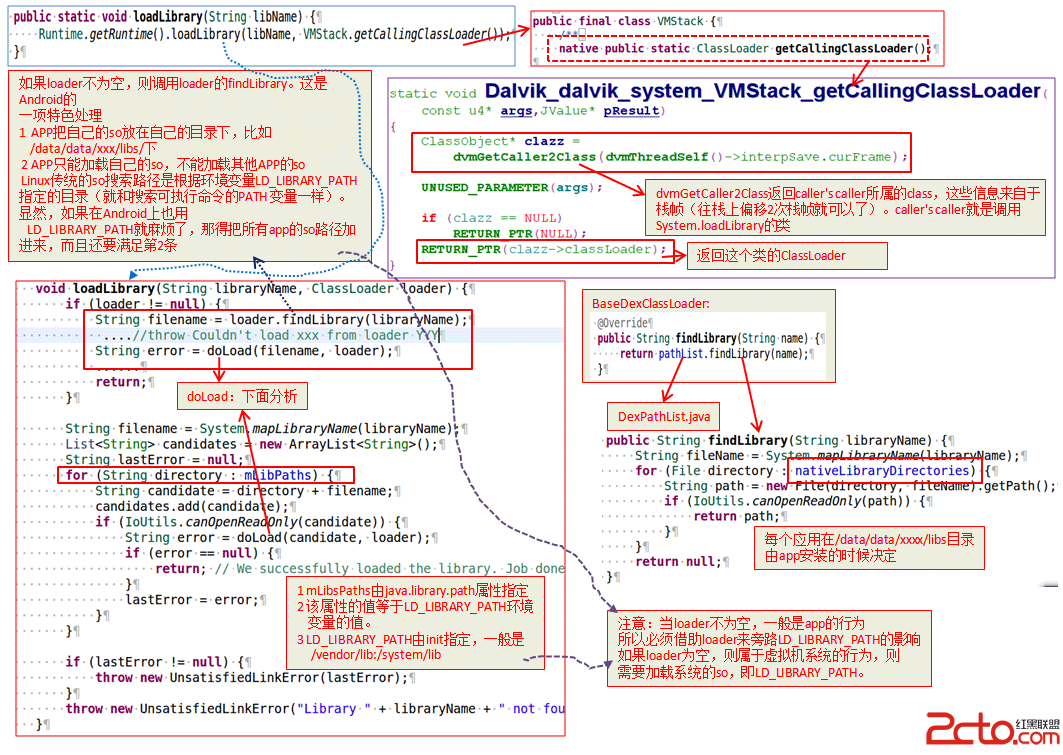1063x755 pixels.
Task: Click the 'public static void loadLibrary(String libName)' line
Action: [168, 16]
